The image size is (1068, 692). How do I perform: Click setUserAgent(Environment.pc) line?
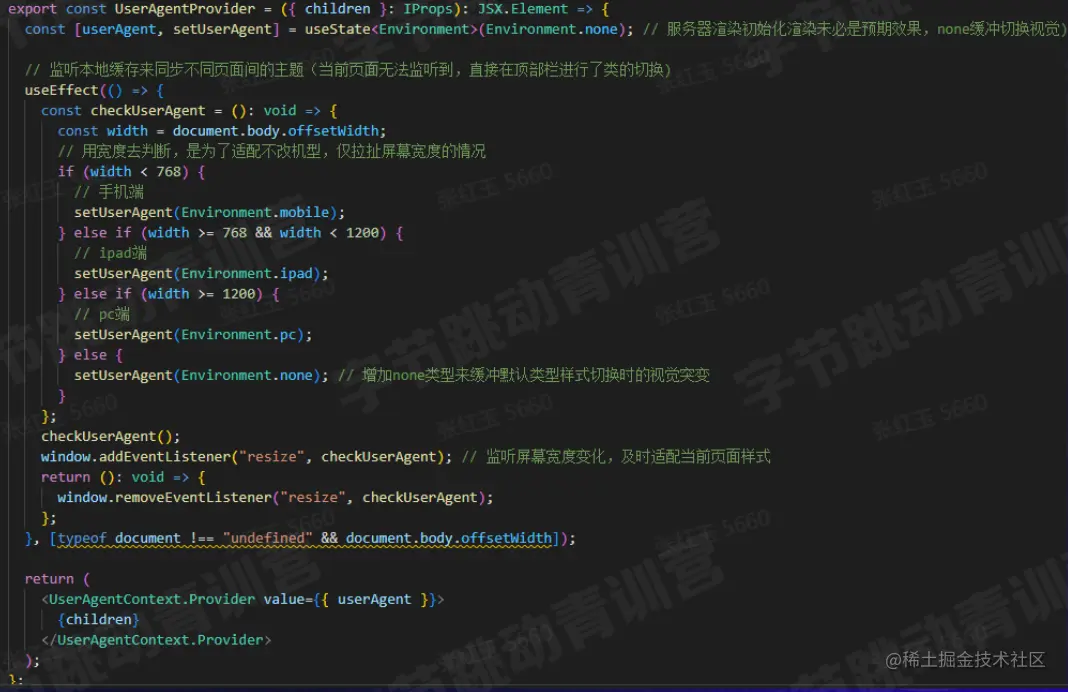pos(193,335)
